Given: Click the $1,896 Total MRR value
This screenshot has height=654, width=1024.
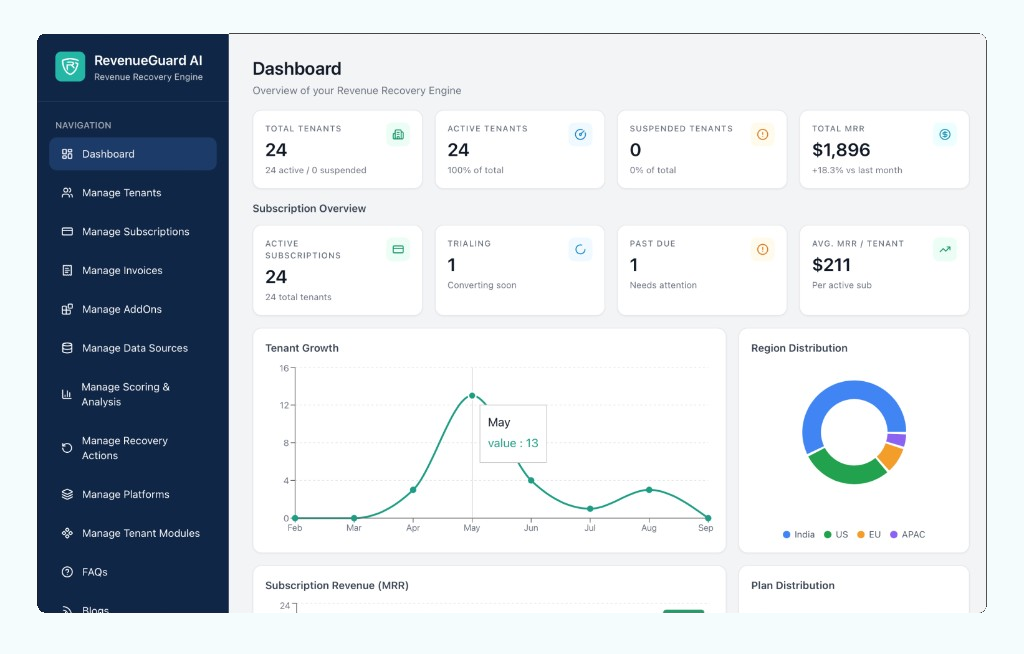Looking at the screenshot, I should point(841,150).
